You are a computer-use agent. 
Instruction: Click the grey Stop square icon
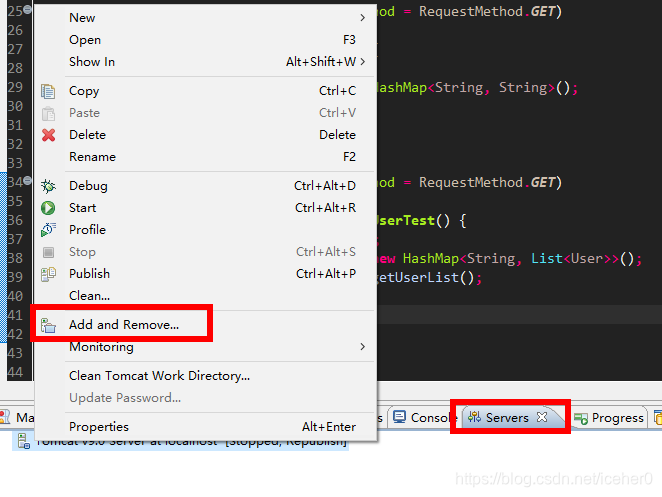point(48,252)
